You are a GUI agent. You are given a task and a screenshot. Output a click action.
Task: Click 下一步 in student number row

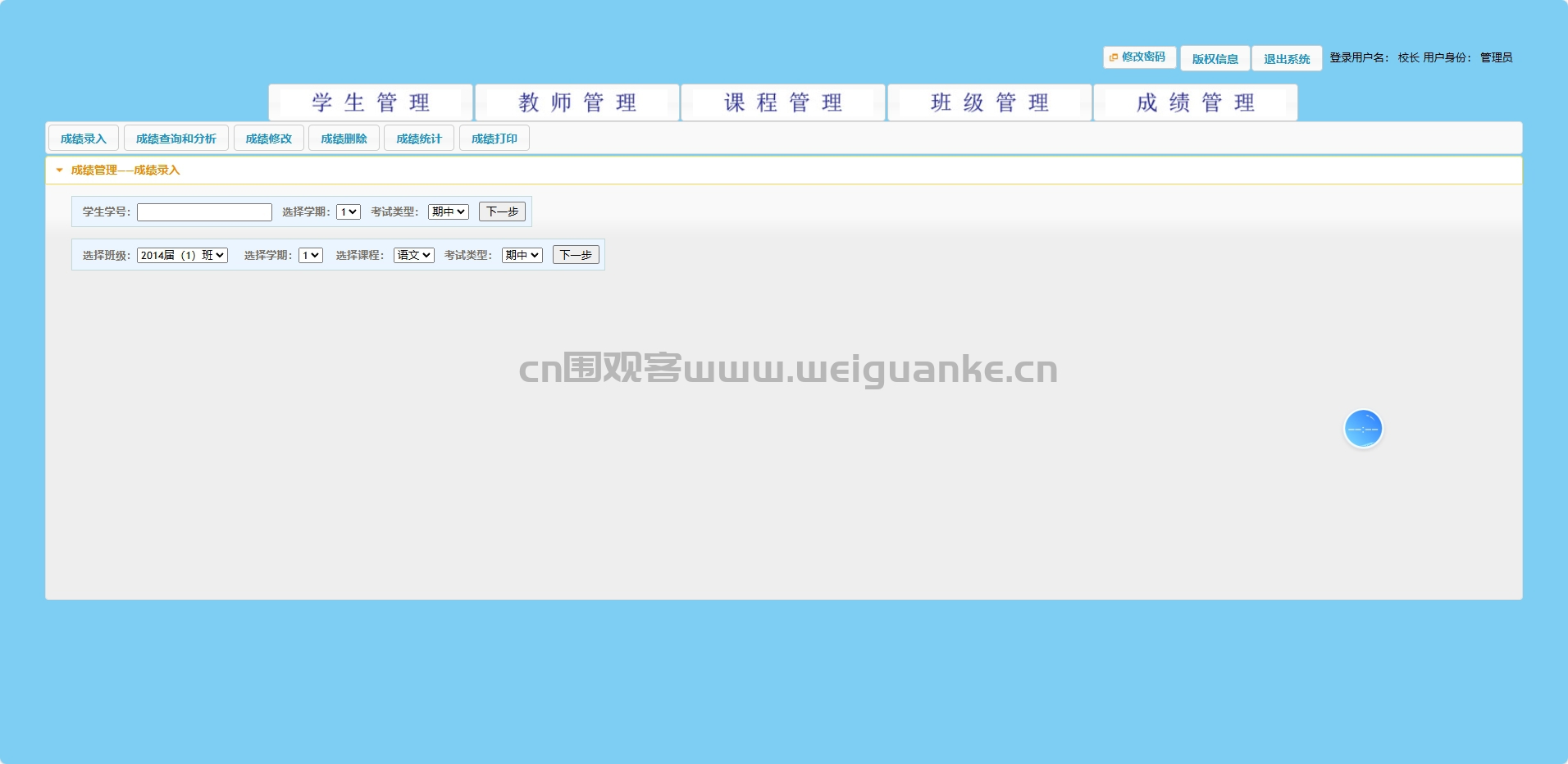pos(502,211)
